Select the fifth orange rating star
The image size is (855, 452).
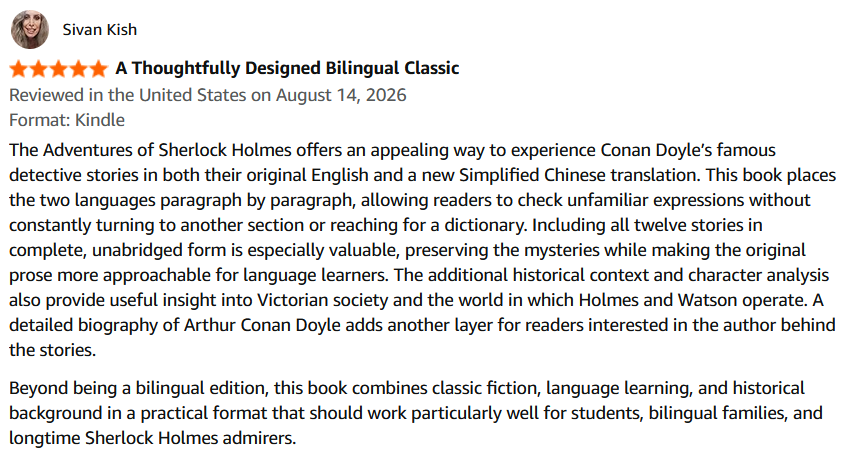(98, 69)
